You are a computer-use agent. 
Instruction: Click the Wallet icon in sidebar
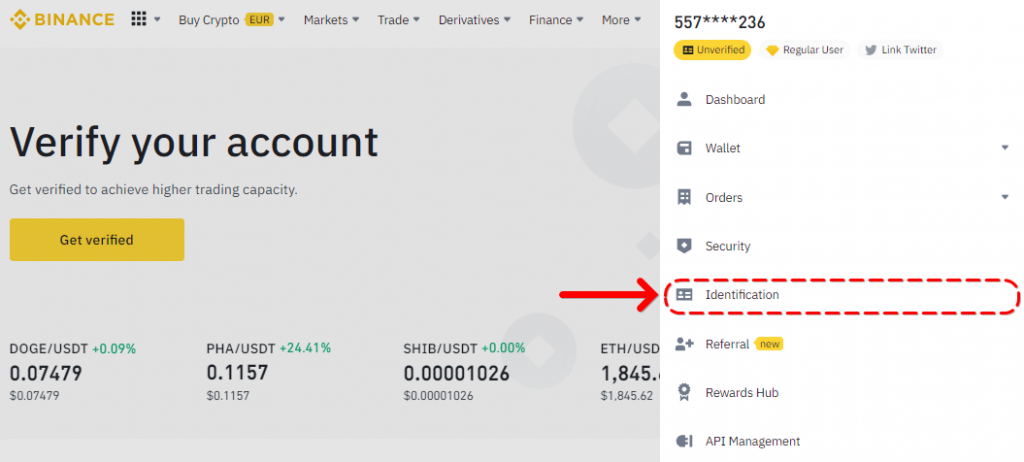click(x=684, y=148)
